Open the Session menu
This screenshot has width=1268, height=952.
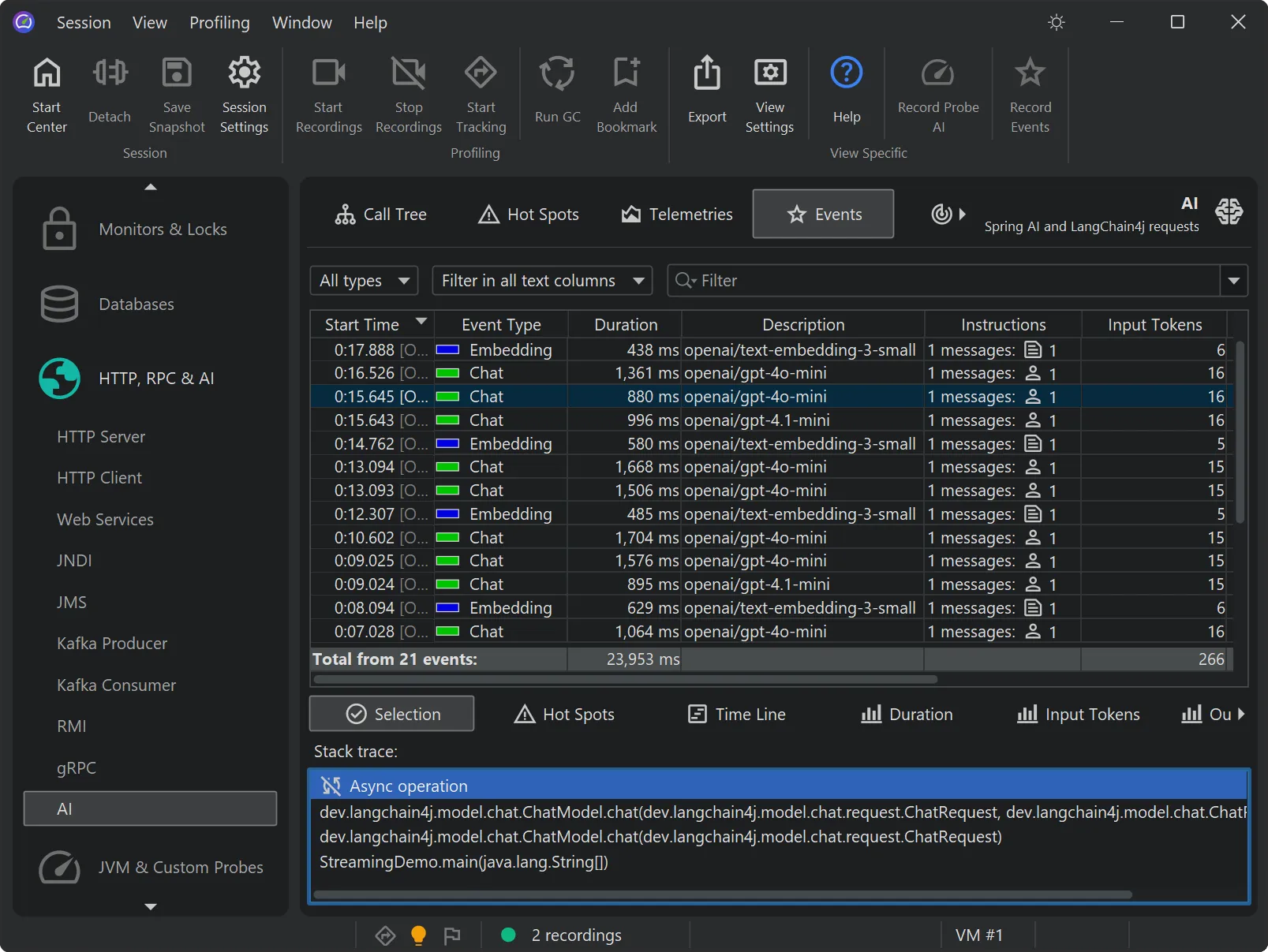pos(84,23)
